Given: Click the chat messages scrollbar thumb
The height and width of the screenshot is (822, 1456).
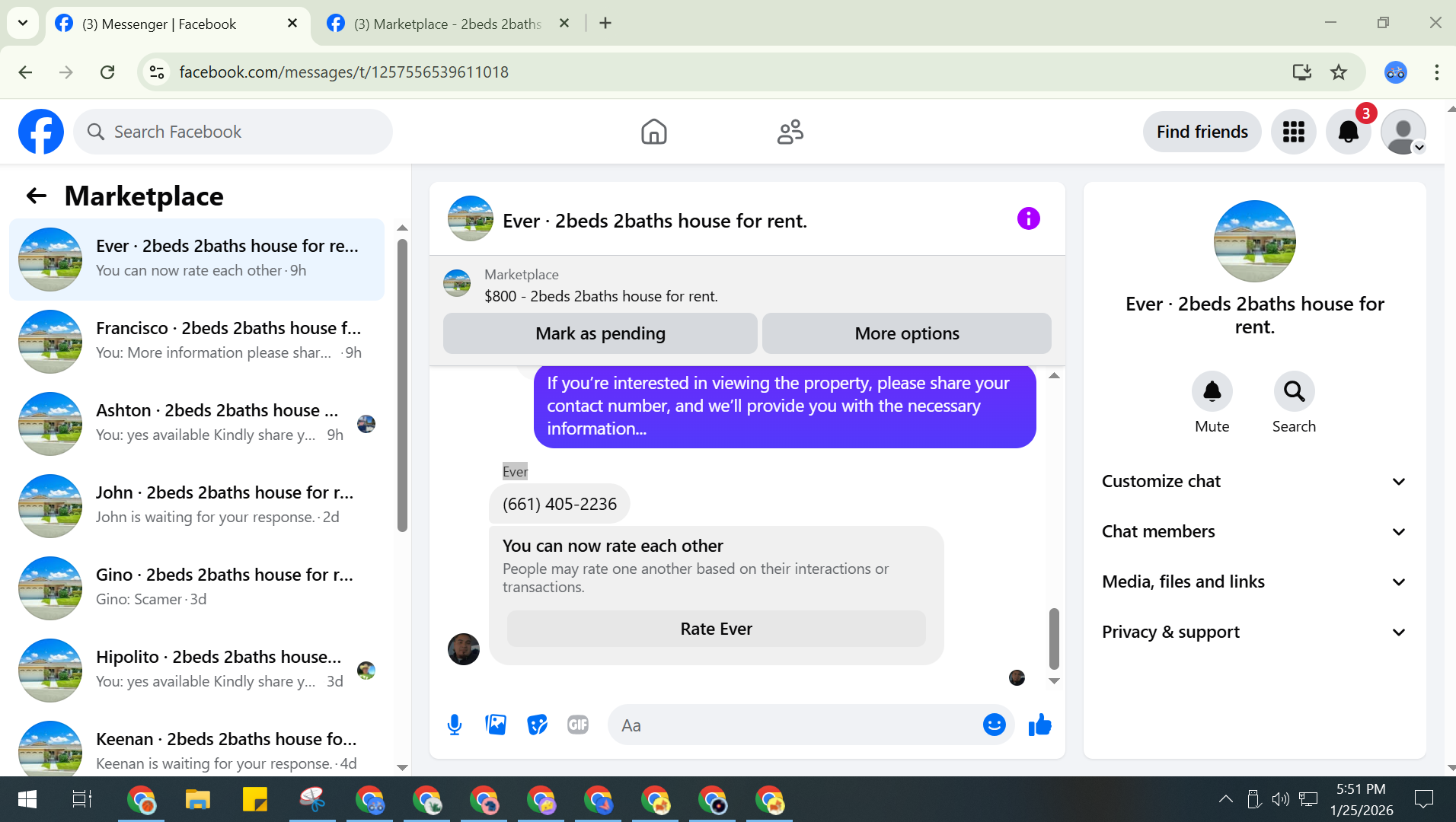Looking at the screenshot, I should click(1054, 638).
